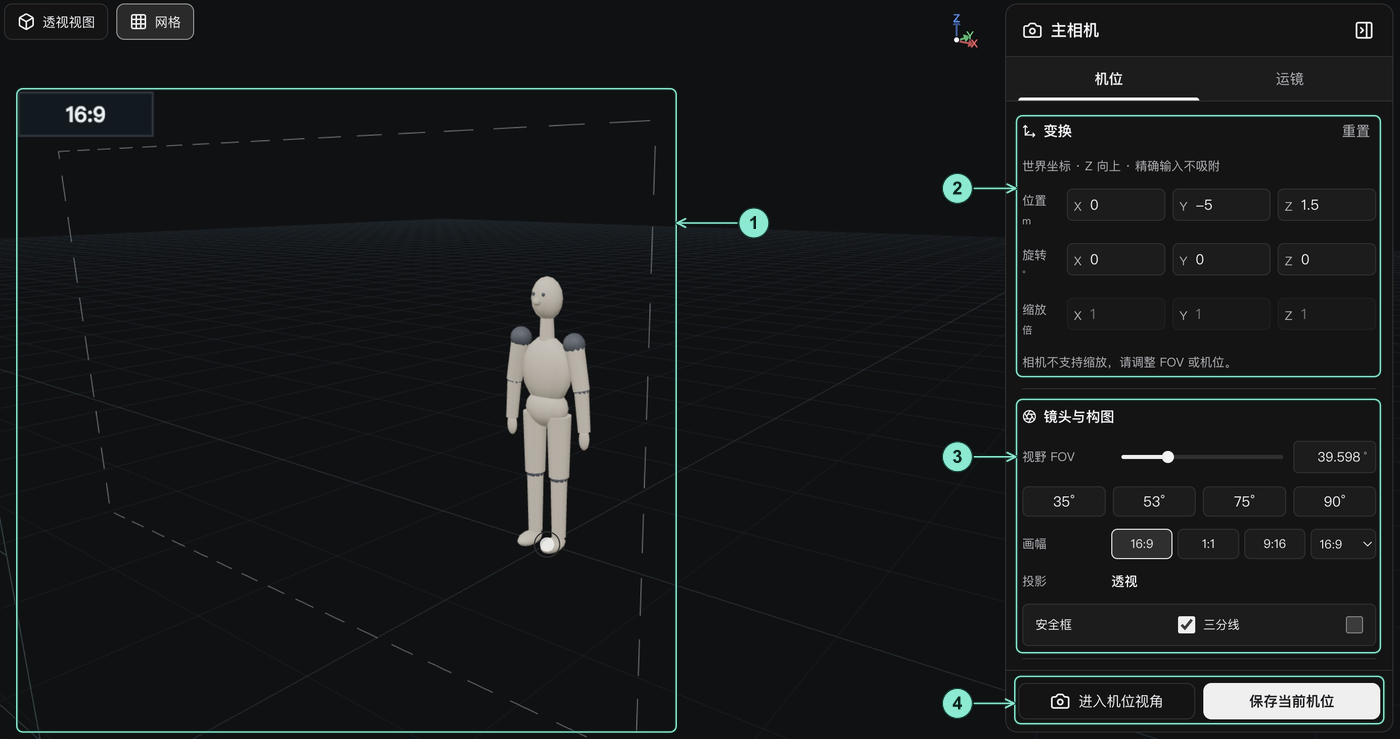1400x739 pixels.
Task: Focus the rotation X input field
Action: click(x=1116, y=259)
